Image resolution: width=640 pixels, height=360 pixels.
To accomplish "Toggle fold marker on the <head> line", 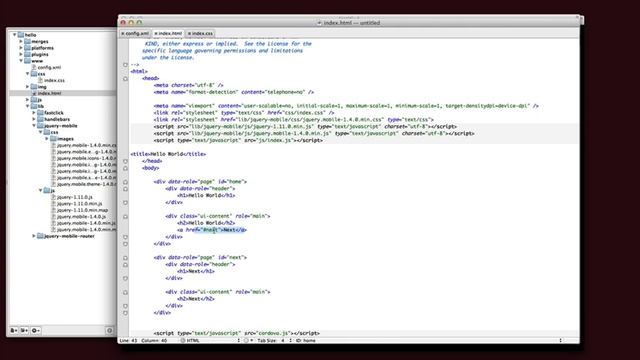I will pos(125,78).
